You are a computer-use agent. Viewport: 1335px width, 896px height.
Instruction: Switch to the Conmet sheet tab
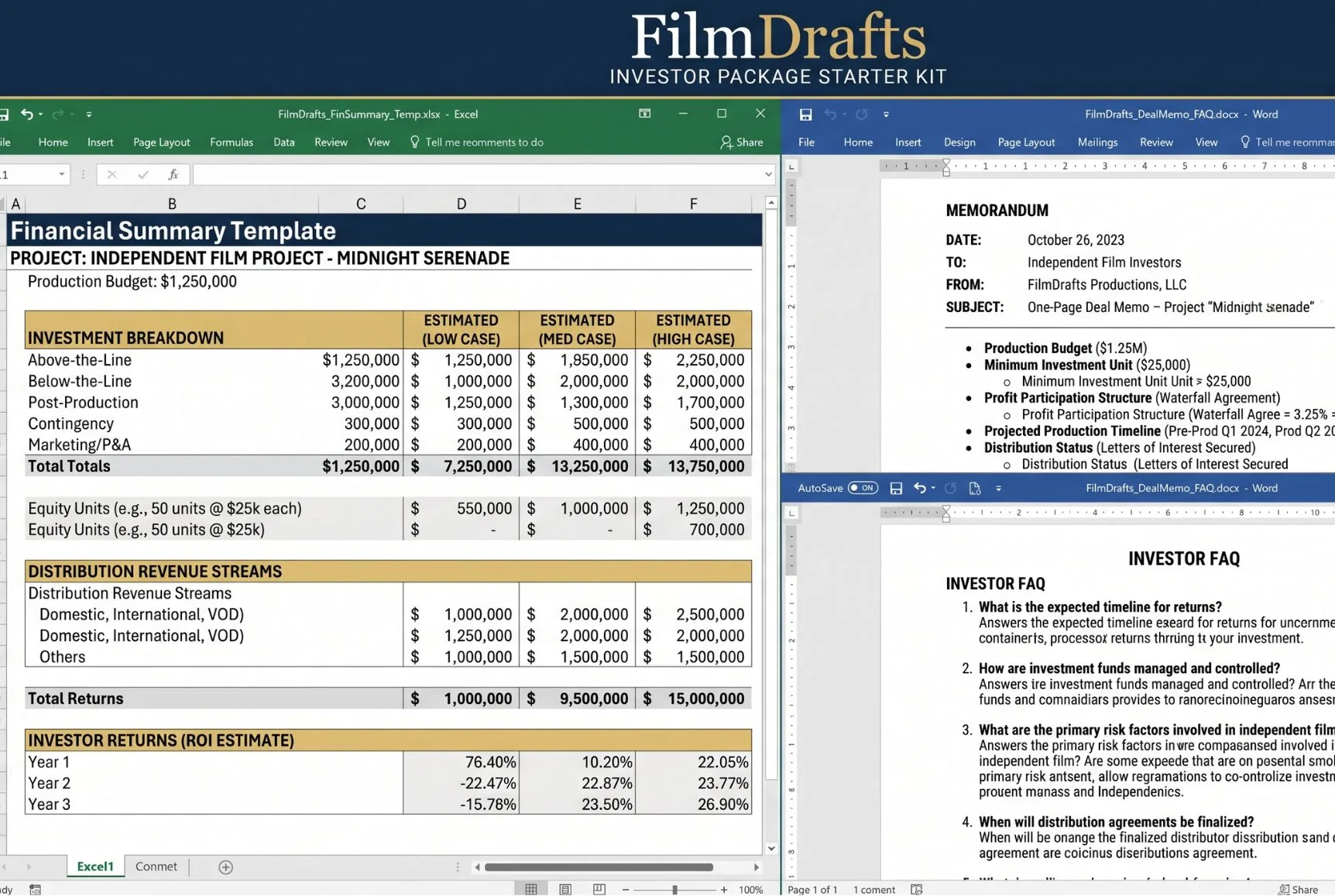tap(156, 867)
